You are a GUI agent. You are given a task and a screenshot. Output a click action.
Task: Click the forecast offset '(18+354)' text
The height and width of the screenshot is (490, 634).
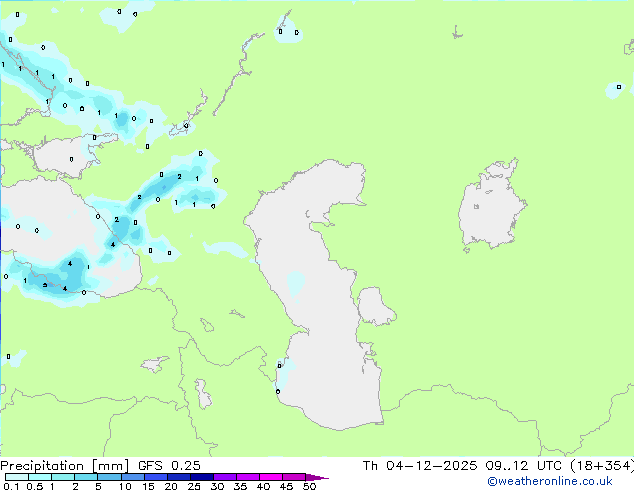pyautogui.click(x=602, y=466)
